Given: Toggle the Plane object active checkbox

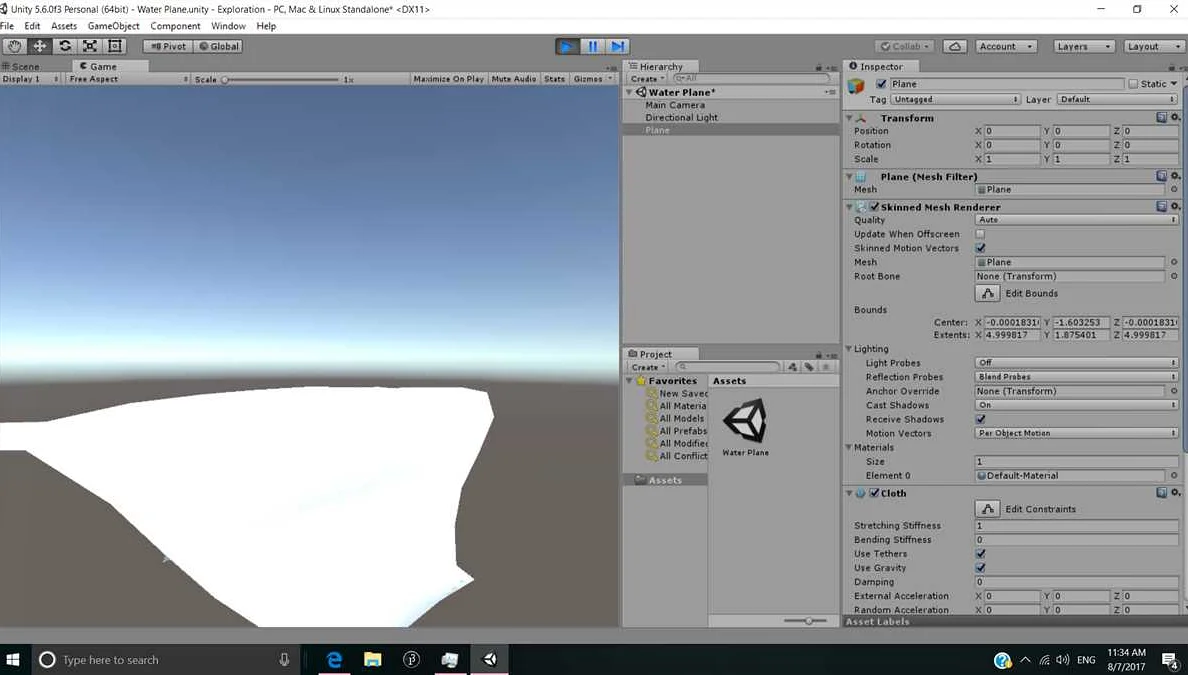Looking at the screenshot, I should point(881,84).
